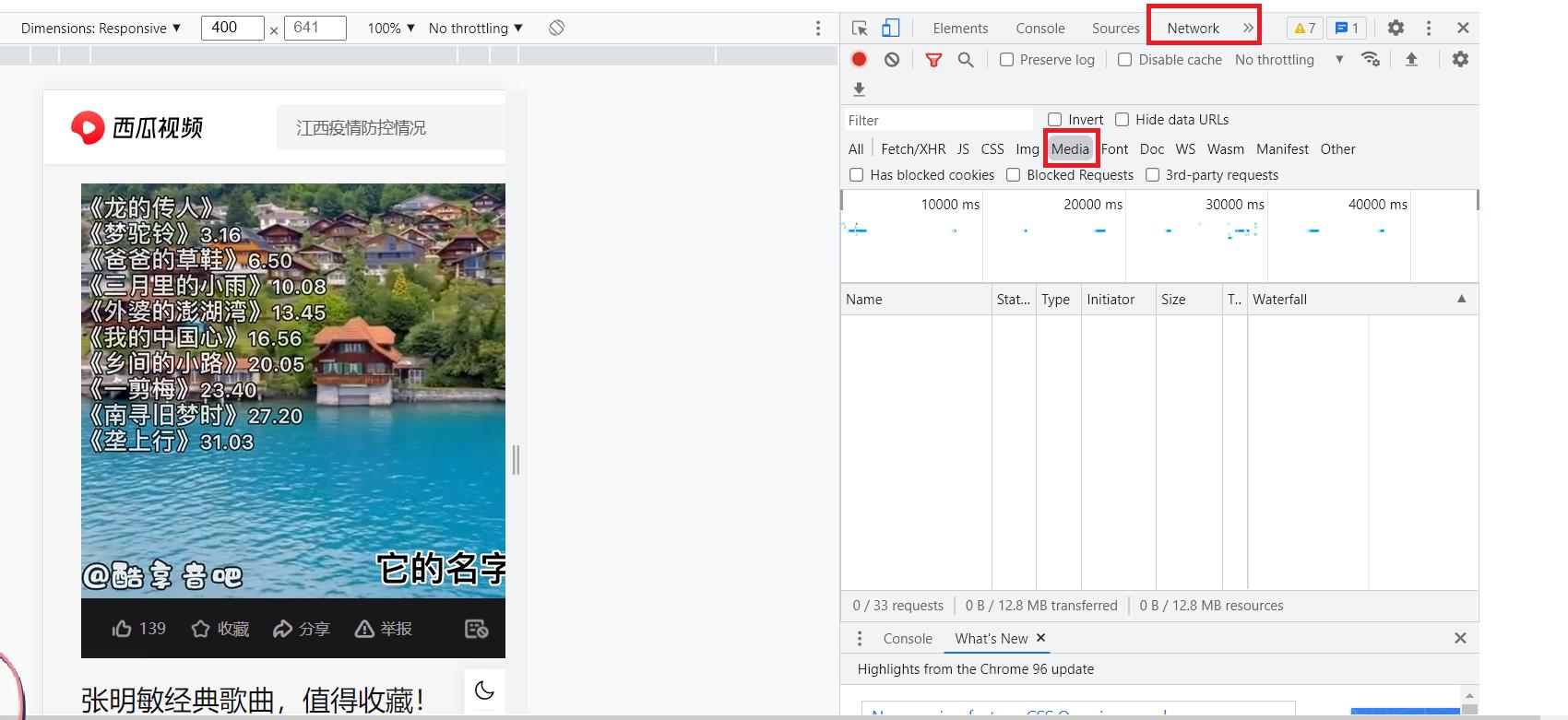Click the network Filter text field
This screenshot has width=1568, height=720.
click(938, 120)
